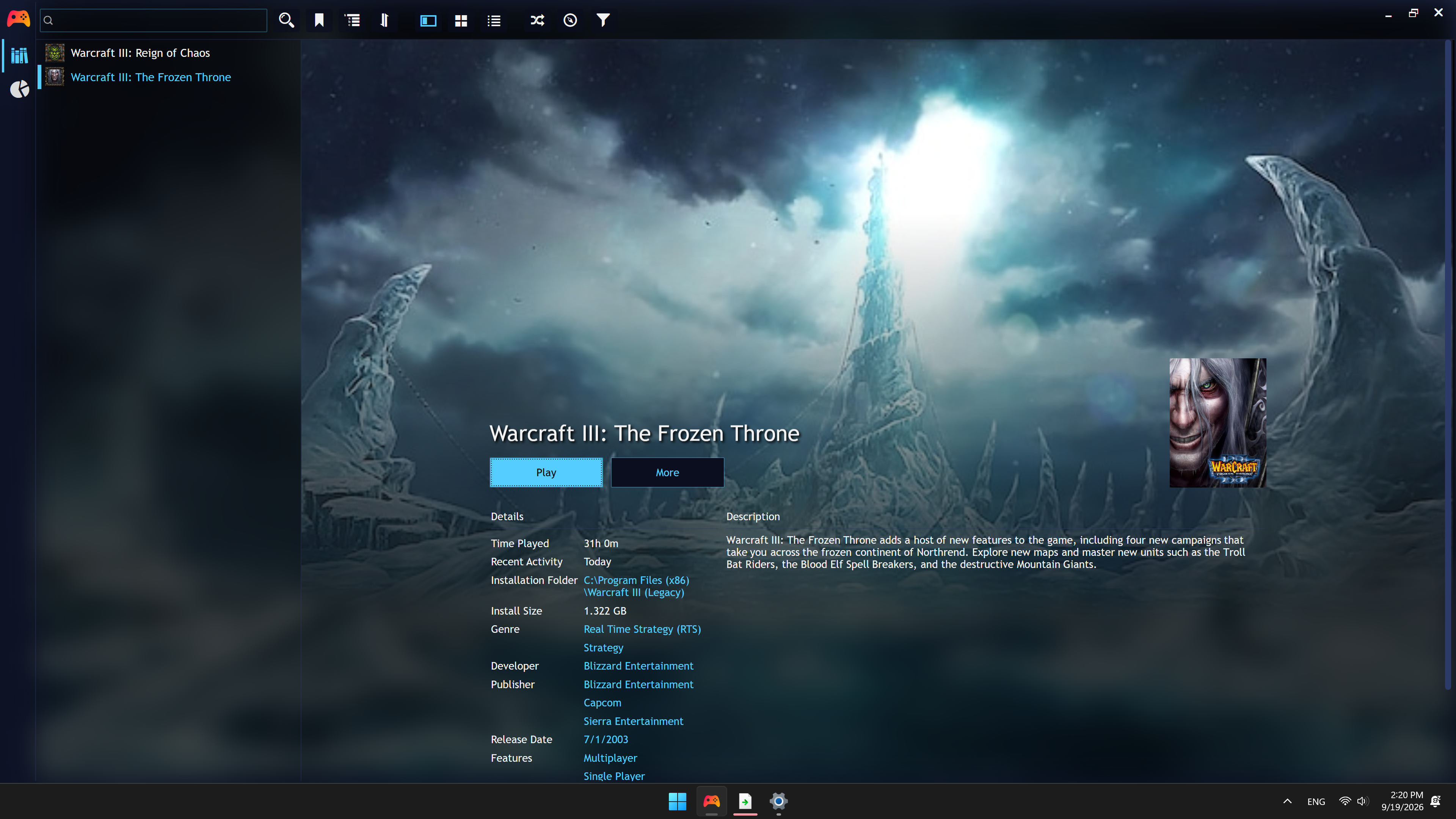1456x819 pixels.
Task: Click the Reign of Chaos game icon
Action: (x=55, y=53)
